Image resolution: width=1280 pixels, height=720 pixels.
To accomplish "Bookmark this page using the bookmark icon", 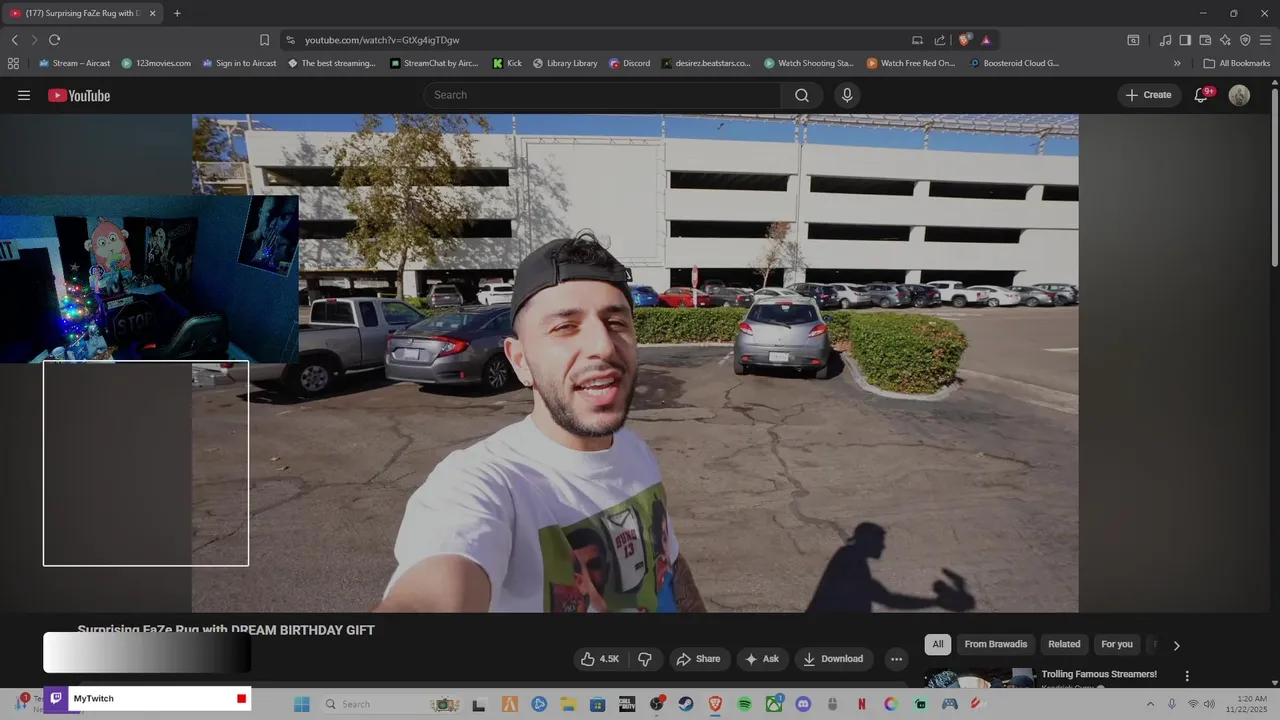I will click(x=264, y=40).
